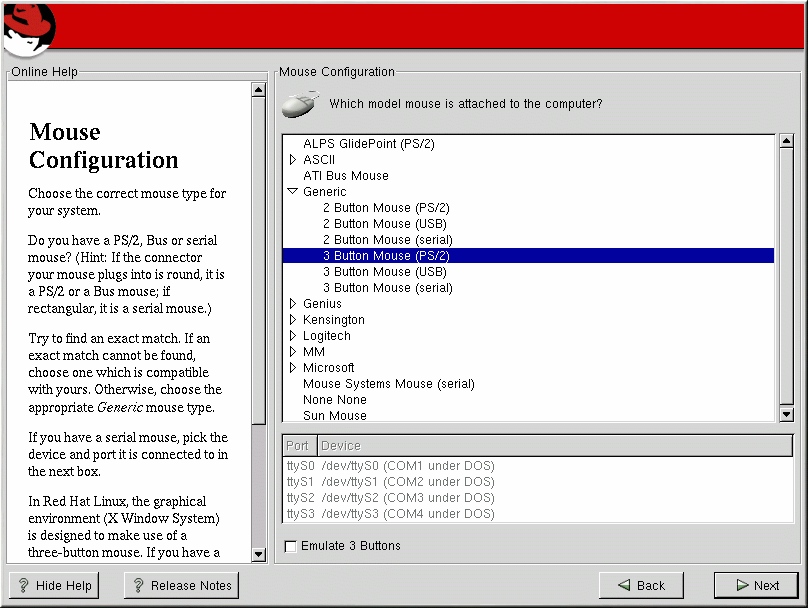Click mouse list scrollbar down arrow
Image resolution: width=808 pixels, height=608 pixels.
(786, 414)
